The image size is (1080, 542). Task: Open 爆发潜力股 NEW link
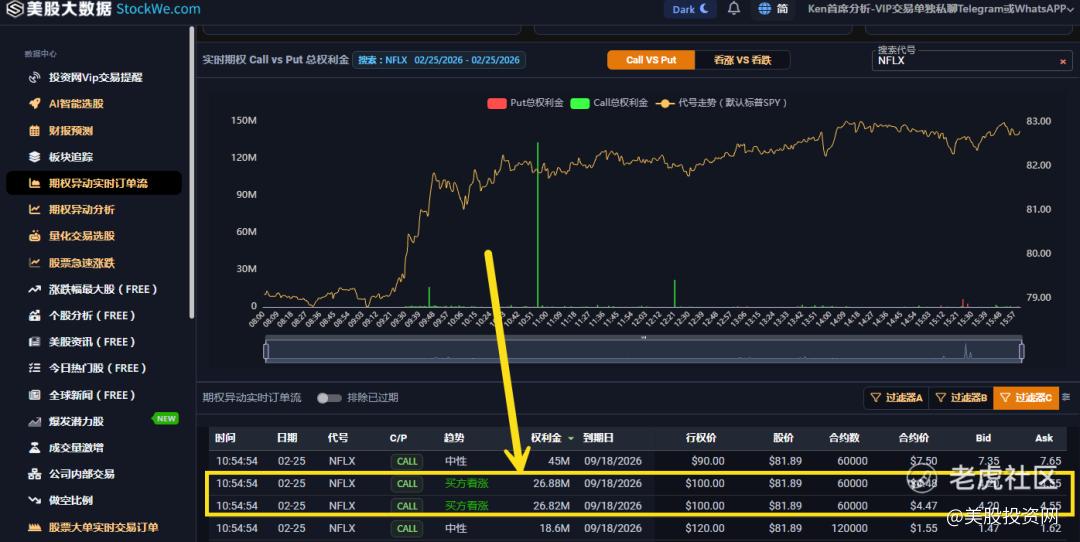pos(76,421)
